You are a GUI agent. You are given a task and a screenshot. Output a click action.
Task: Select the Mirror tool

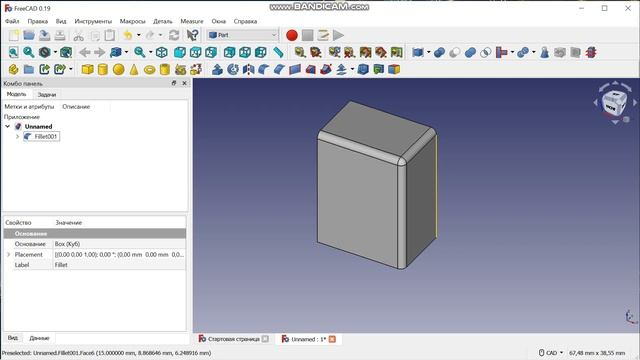(x=248, y=69)
